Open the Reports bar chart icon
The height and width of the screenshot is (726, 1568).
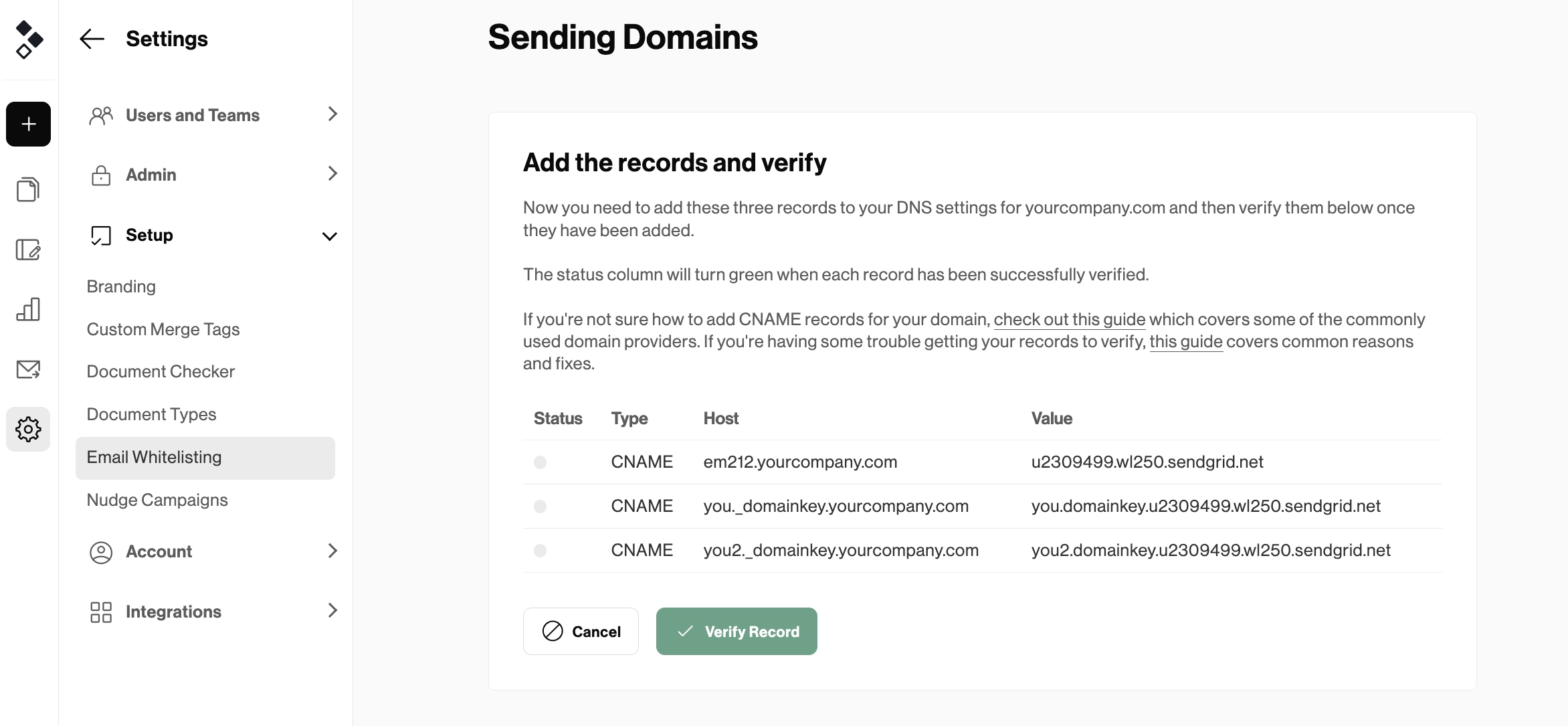click(x=28, y=309)
